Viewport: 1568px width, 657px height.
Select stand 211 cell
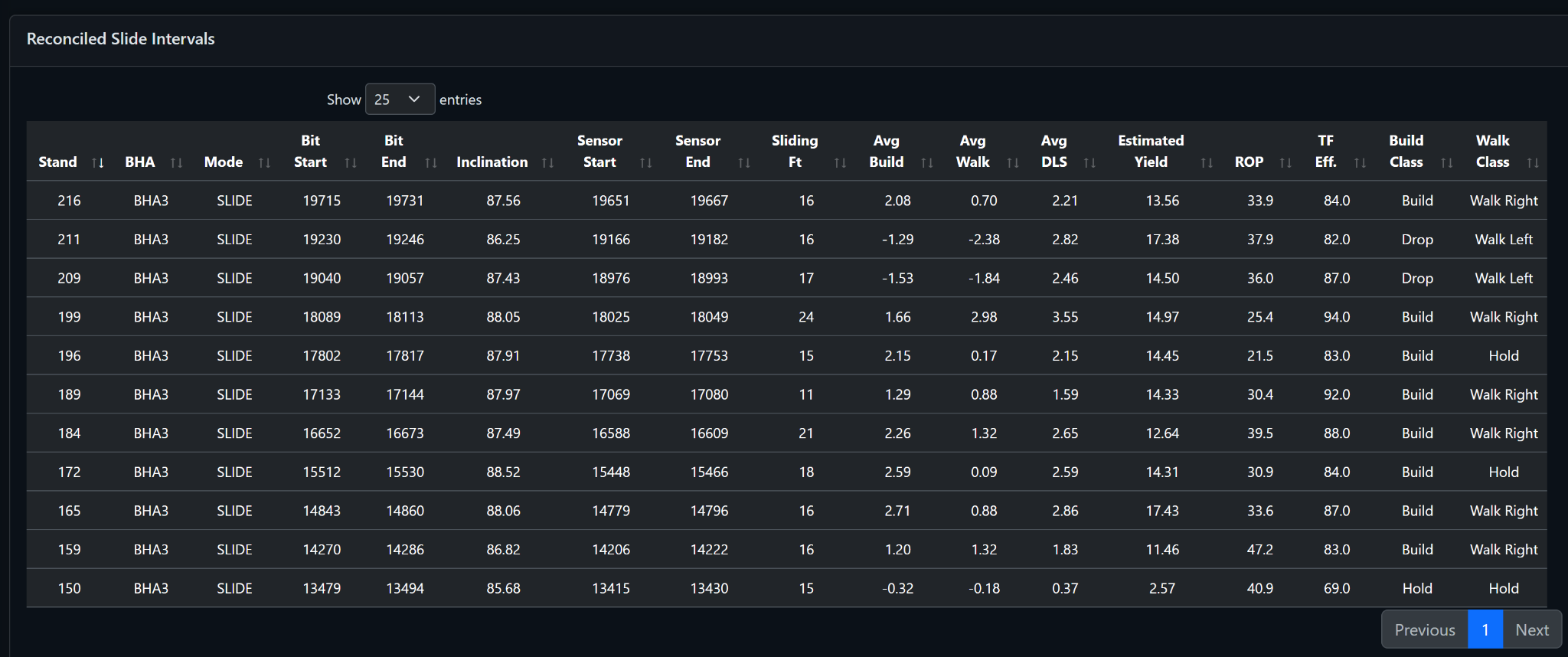click(70, 240)
